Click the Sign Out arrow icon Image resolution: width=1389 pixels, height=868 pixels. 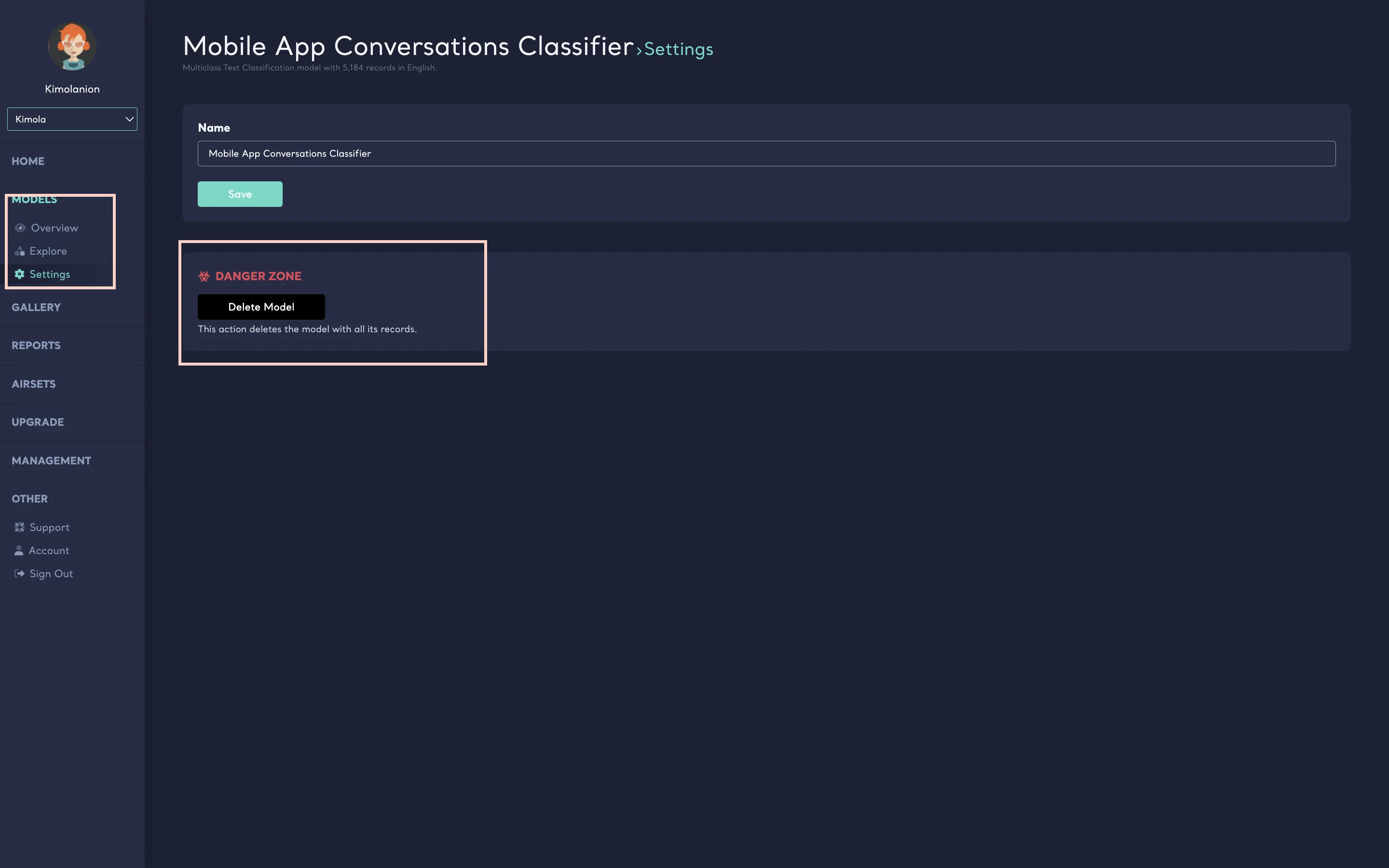pyautogui.click(x=19, y=573)
